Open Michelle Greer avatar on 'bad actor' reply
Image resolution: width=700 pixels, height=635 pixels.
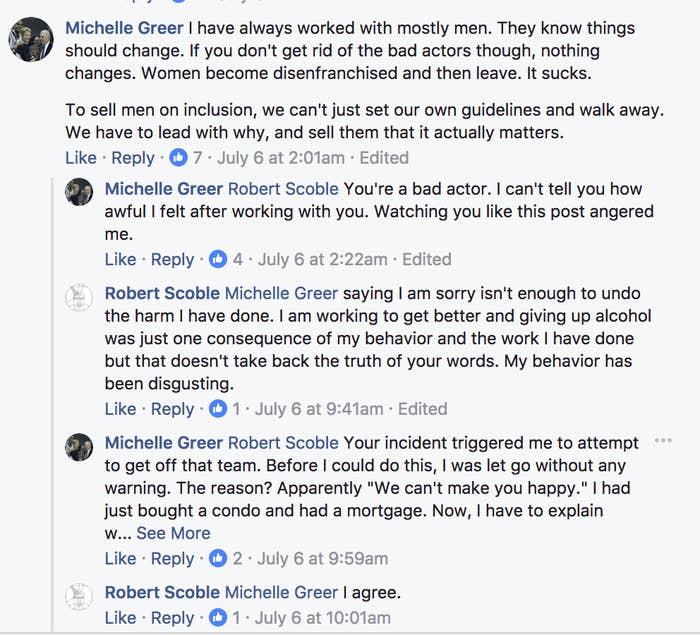click(x=79, y=192)
